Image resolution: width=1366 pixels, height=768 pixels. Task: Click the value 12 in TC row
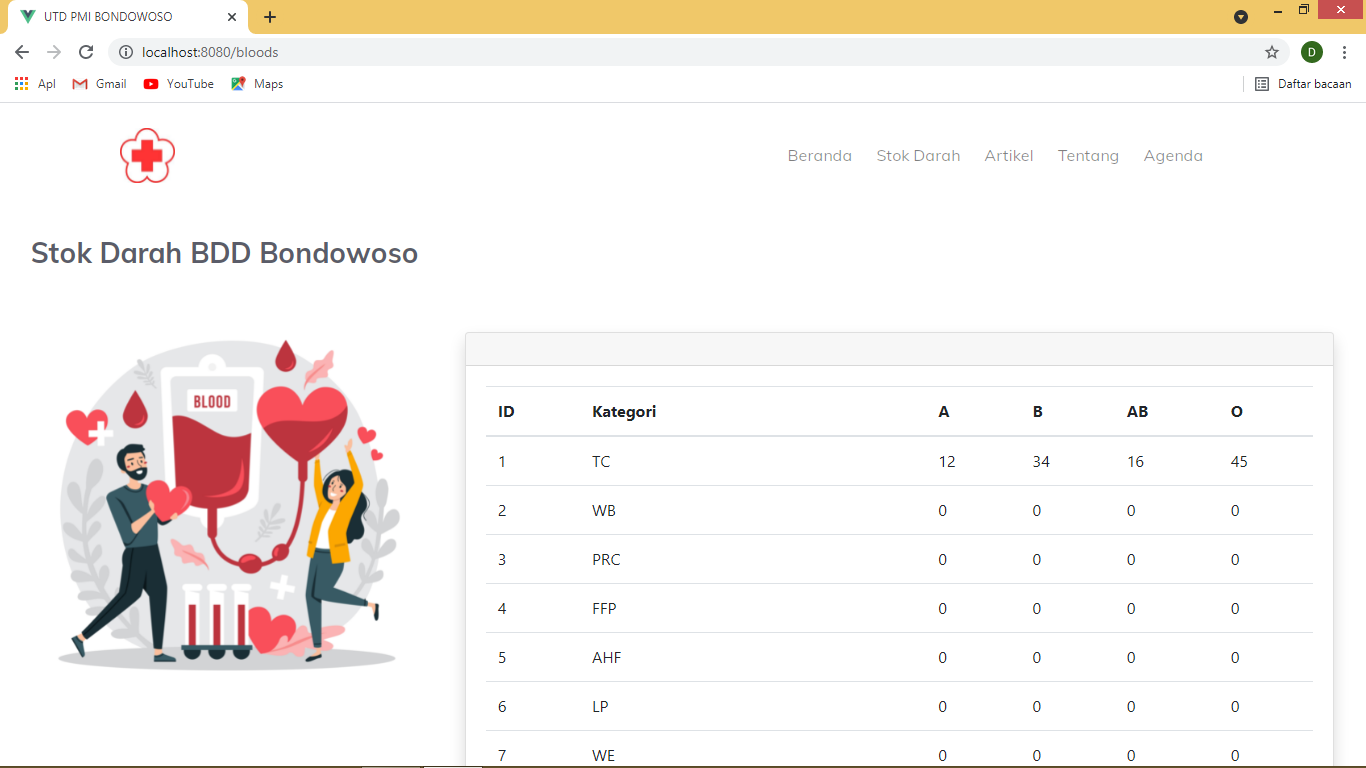pos(947,462)
